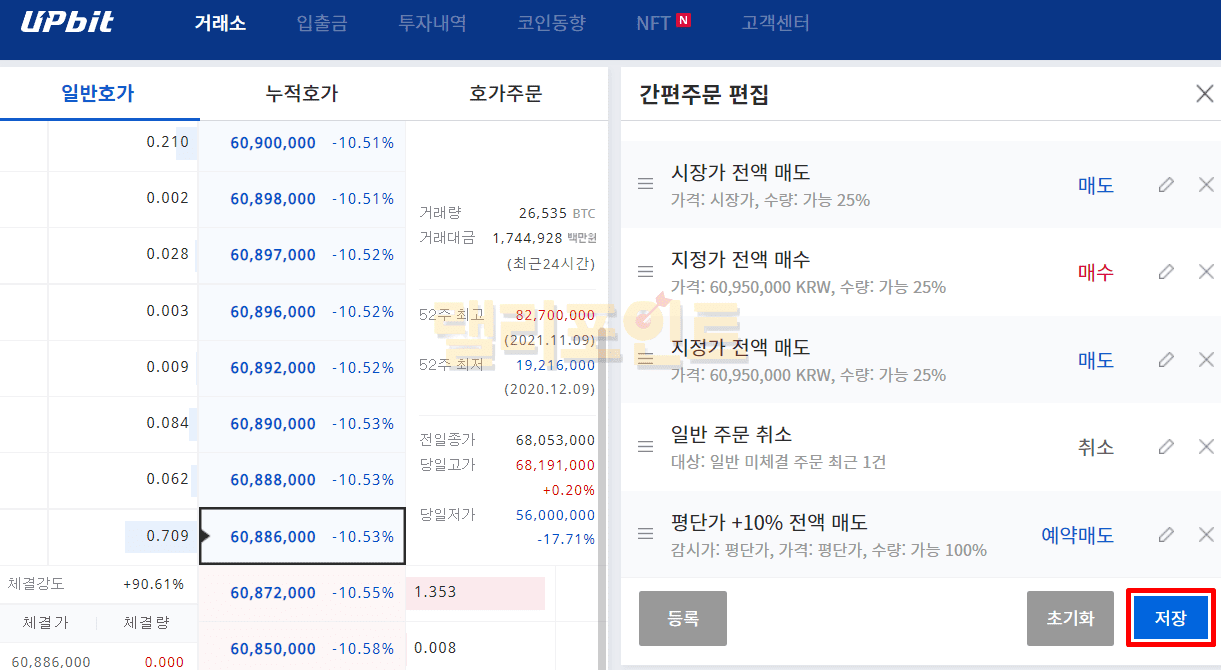Edit the 일반 주문 취소 quick order

coord(1165,447)
